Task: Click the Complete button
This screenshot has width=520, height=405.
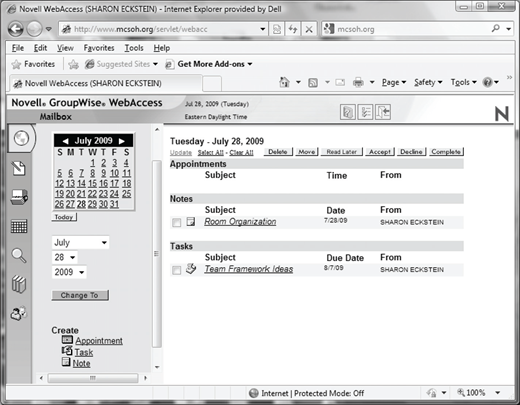Action: (446, 152)
